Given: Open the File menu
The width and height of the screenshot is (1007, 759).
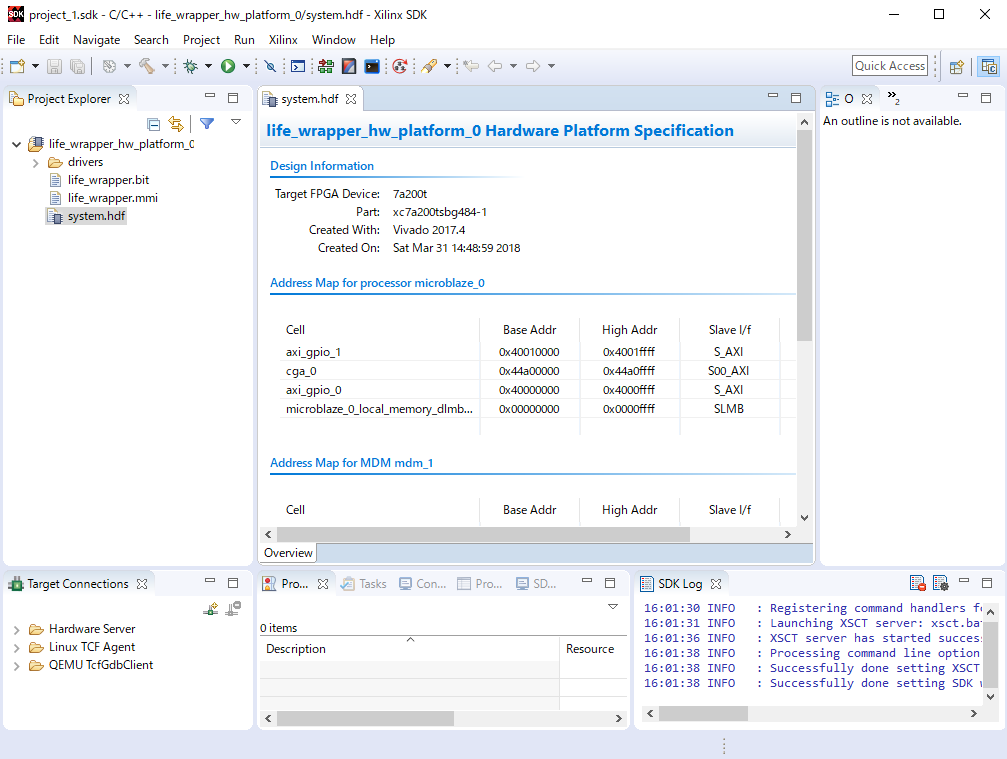Looking at the screenshot, I should (16, 40).
